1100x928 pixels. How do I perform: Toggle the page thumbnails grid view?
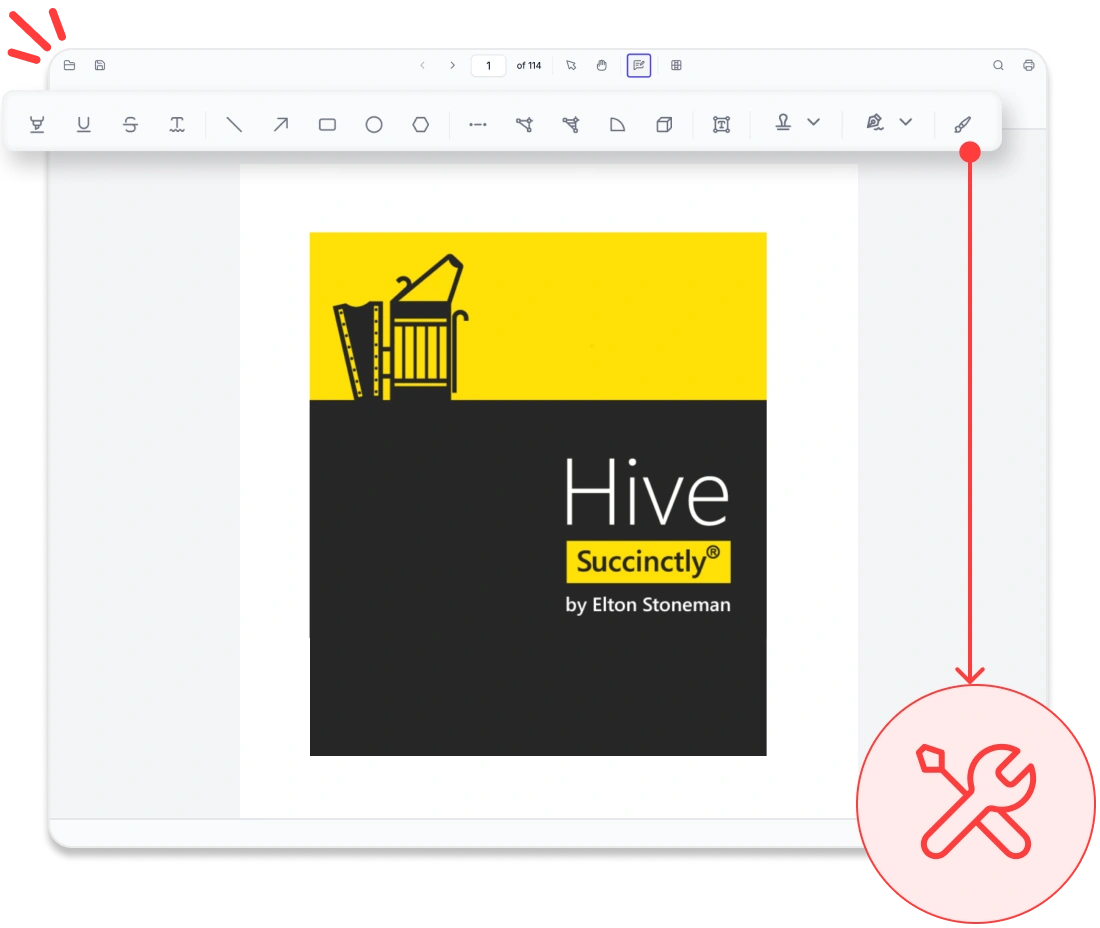pyautogui.click(x=676, y=65)
